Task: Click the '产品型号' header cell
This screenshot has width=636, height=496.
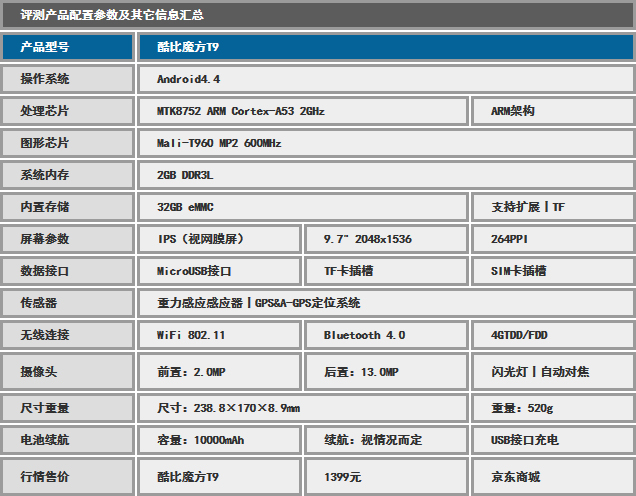Action: (68, 47)
